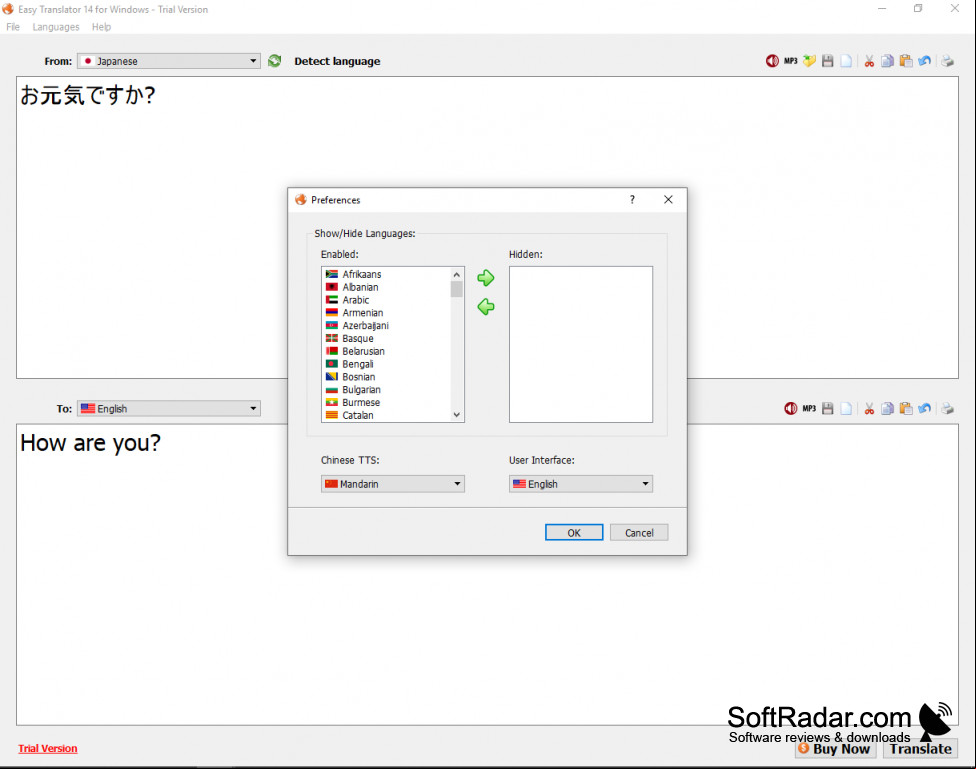Play speech audio for the translated text
Image resolution: width=976 pixels, height=769 pixels.
coord(791,408)
